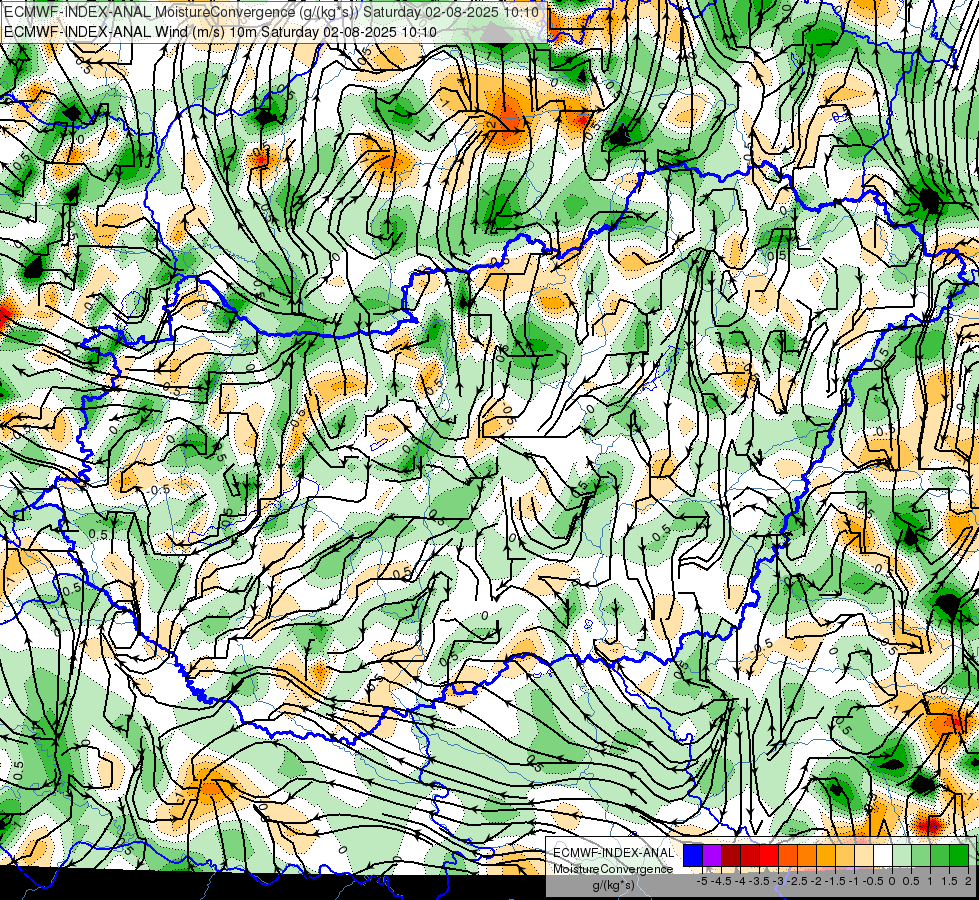979x900 pixels.
Task: Click the 2 tick label ending the legend
Action: 968,881
